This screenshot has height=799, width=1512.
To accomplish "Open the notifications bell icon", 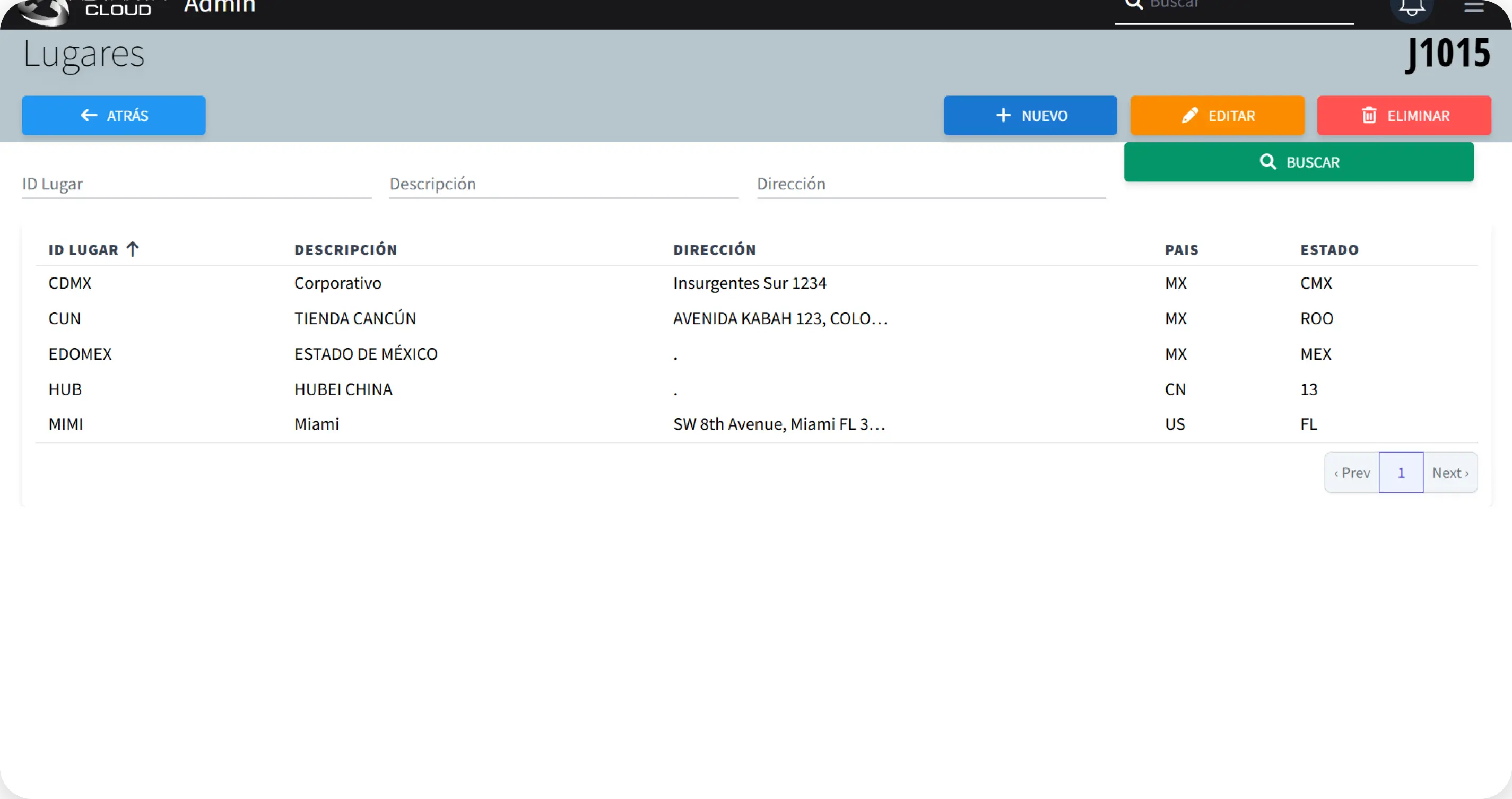I will pos(1412,7).
